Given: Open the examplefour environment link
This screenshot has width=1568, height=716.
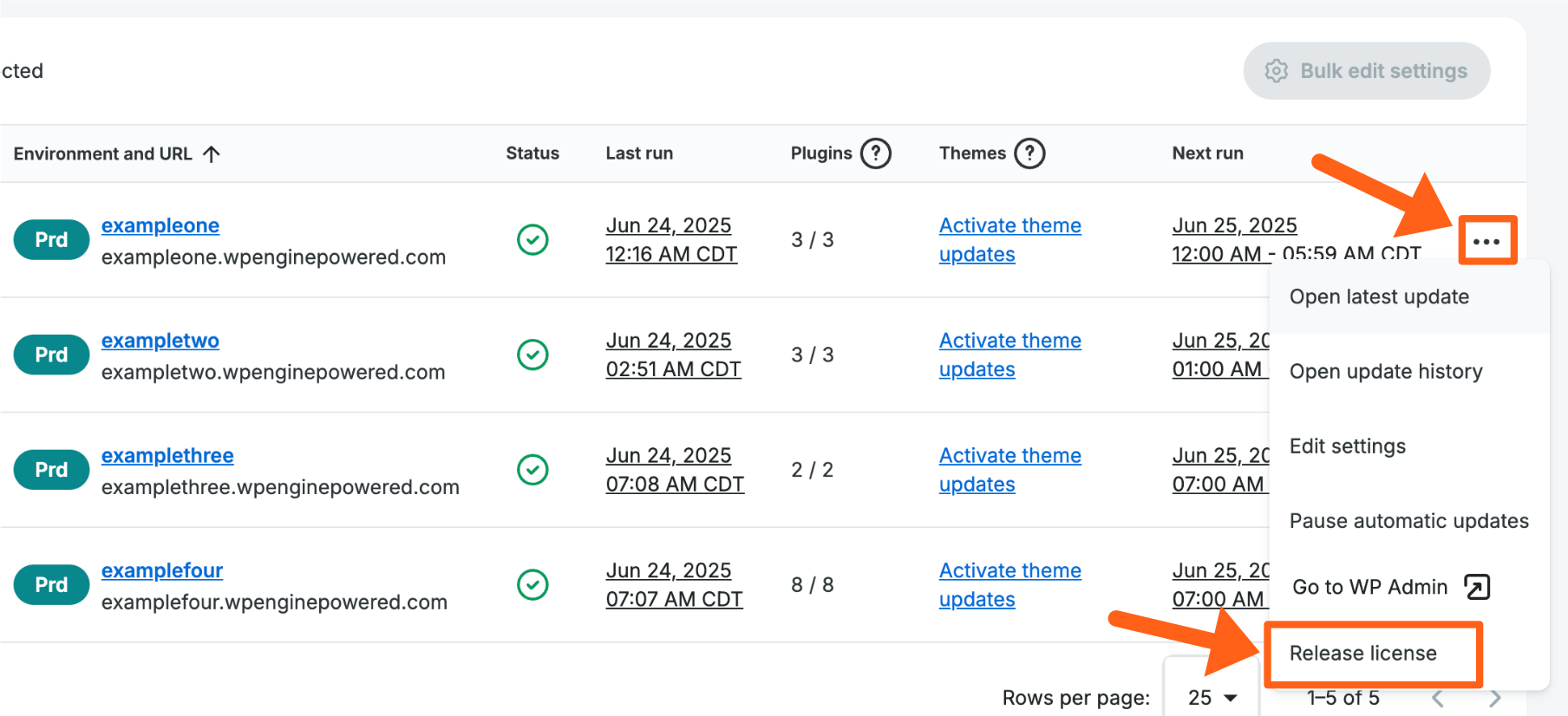Looking at the screenshot, I should tap(162, 570).
